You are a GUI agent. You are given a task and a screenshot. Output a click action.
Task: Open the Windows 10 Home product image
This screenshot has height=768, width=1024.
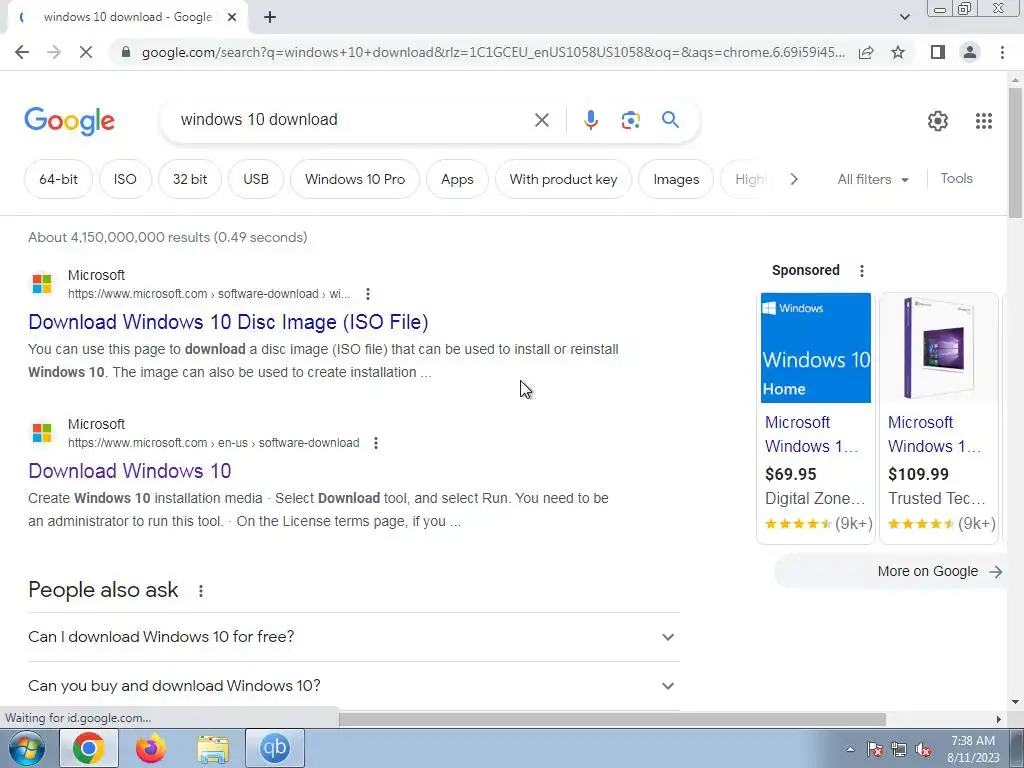pyautogui.click(x=816, y=348)
